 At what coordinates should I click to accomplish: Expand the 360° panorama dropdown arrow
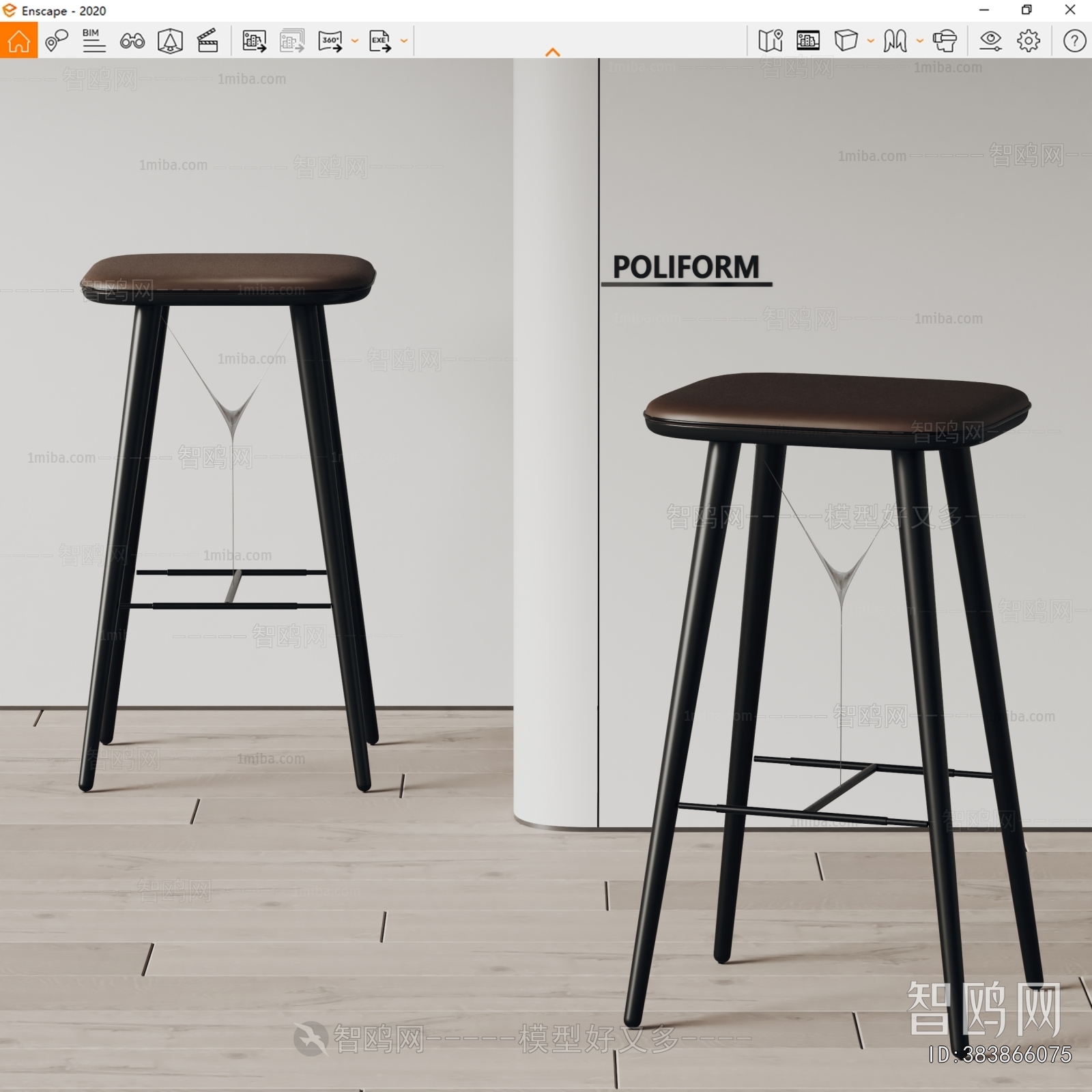click(354, 41)
